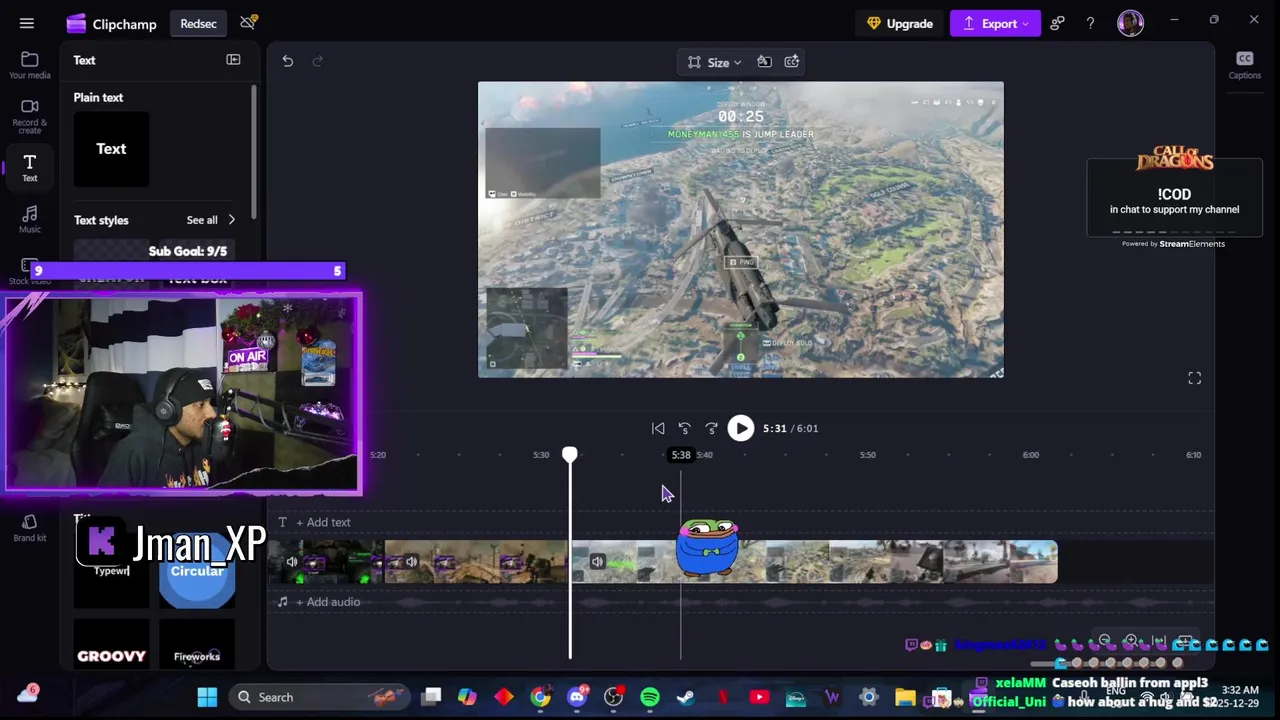Image resolution: width=1280 pixels, height=720 pixels.
Task: Open the user profile avatar
Action: coord(1130,24)
